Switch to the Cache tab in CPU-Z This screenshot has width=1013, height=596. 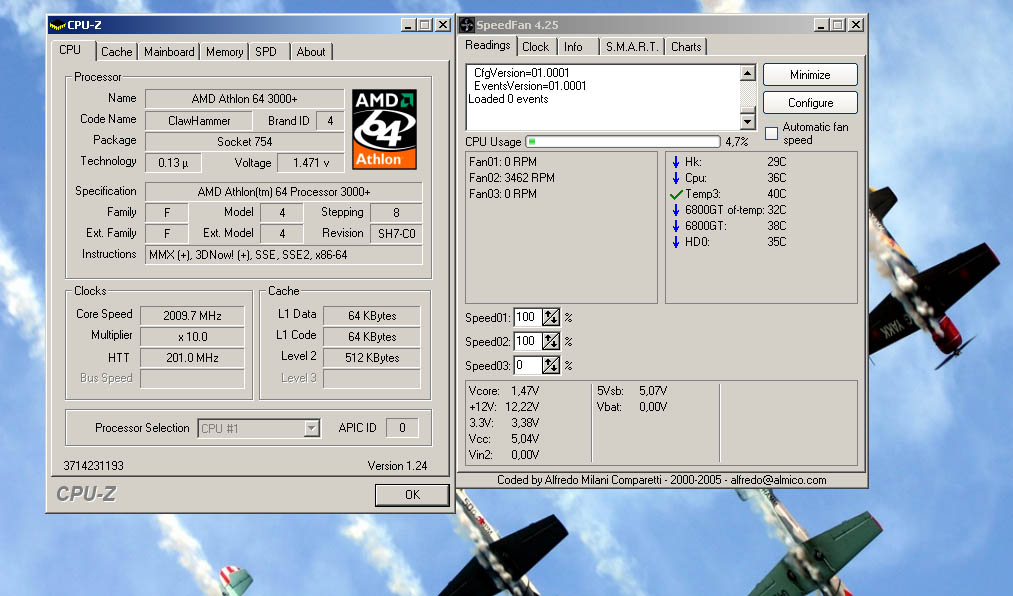point(116,52)
